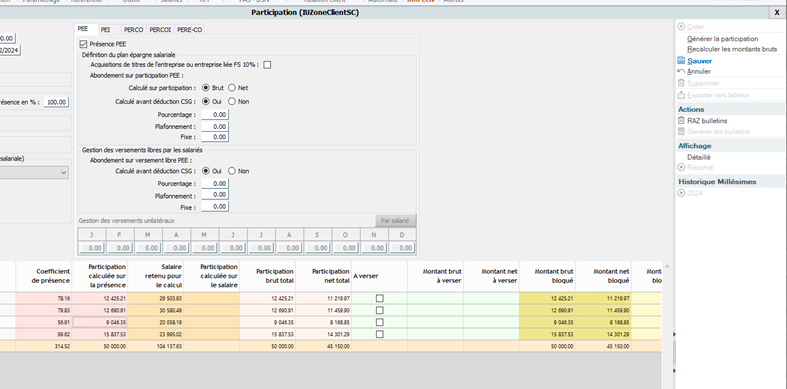Click Montant net à verser column header
787x389 pixels.
(x=491, y=276)
